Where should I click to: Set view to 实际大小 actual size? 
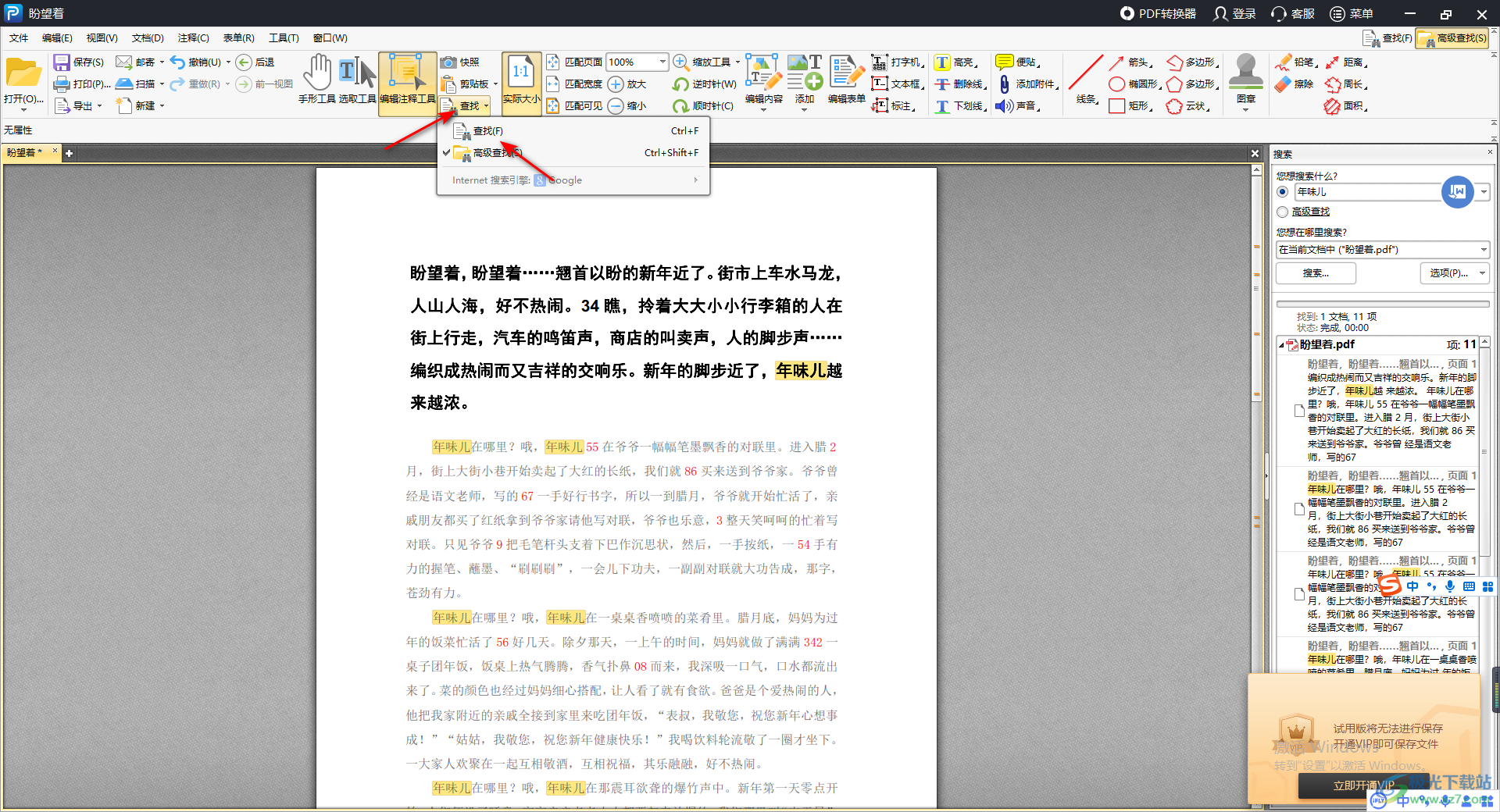coord(521,84)
